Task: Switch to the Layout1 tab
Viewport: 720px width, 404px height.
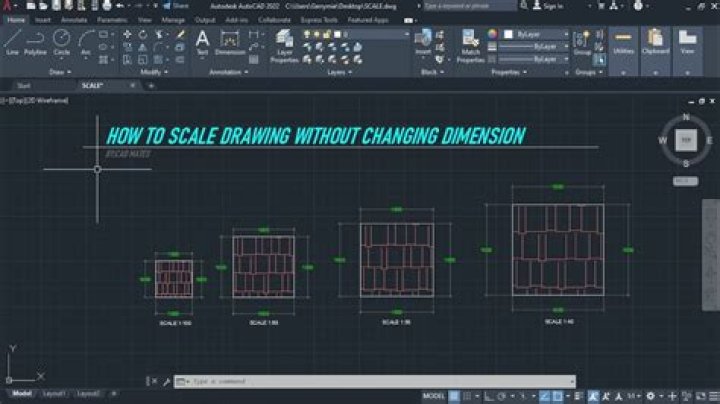Action: 54,393
